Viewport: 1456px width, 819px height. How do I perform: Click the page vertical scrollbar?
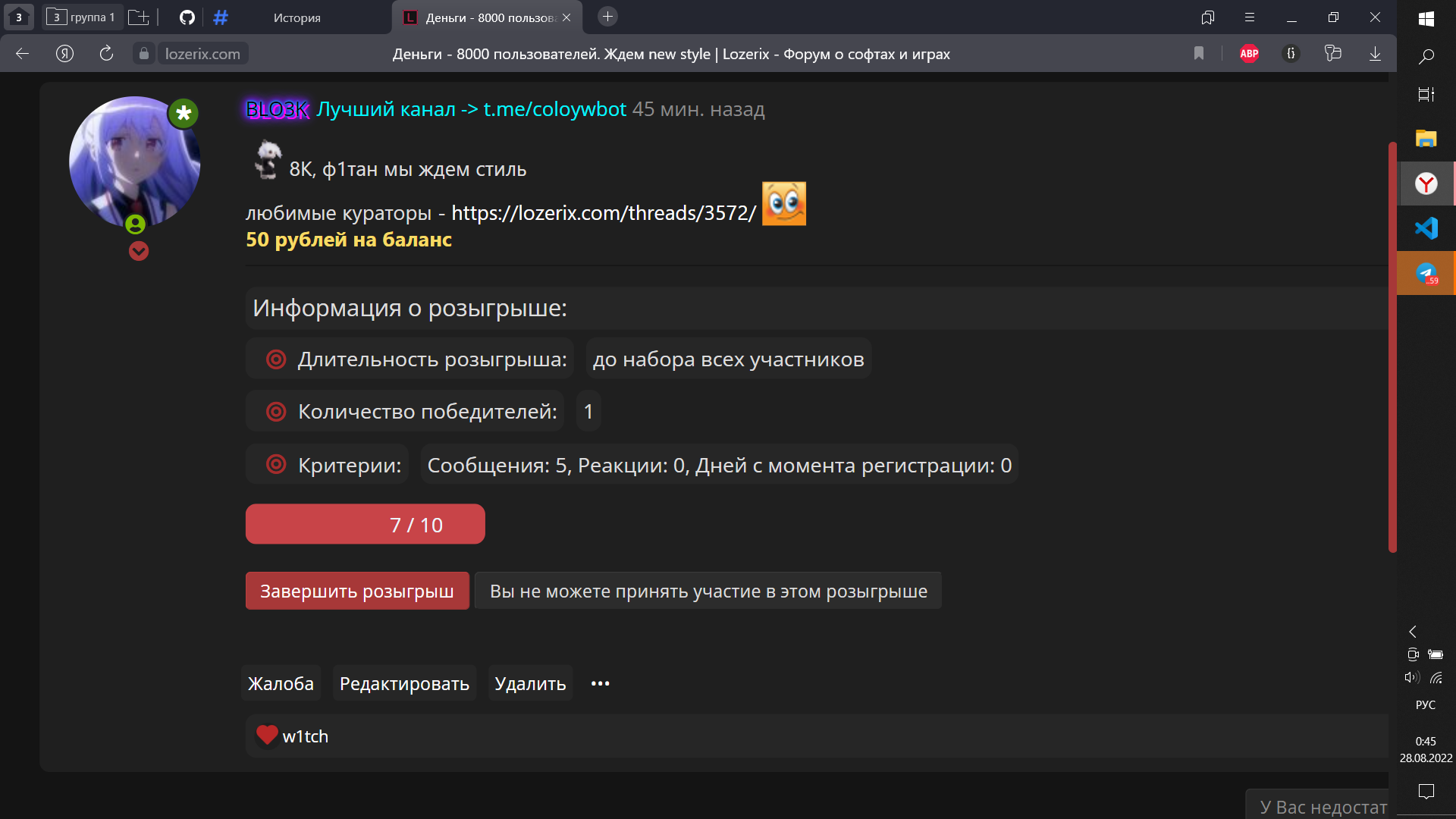1392,347
